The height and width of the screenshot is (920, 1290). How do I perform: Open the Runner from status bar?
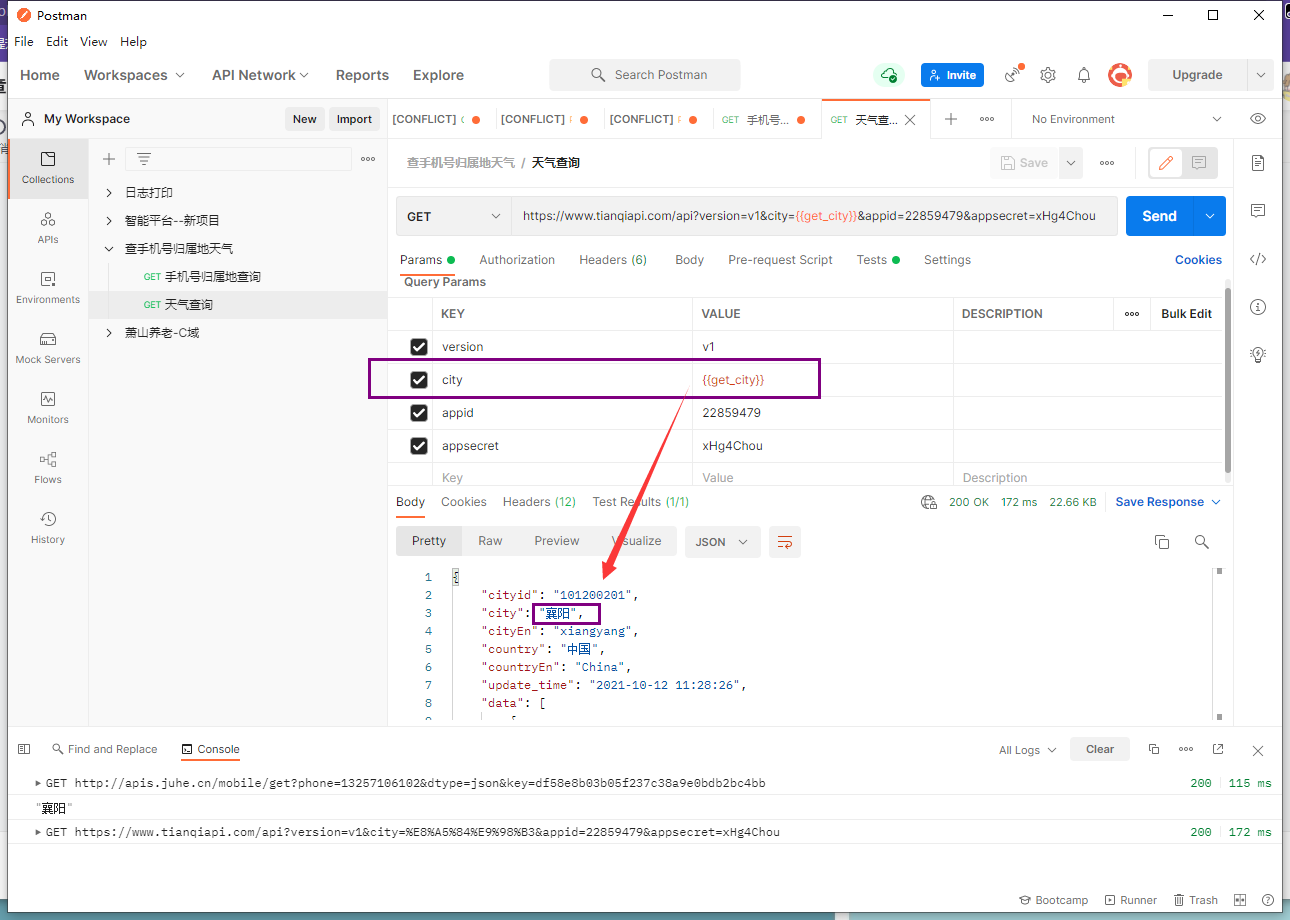pyautogui.click(x=1131, y=900)
